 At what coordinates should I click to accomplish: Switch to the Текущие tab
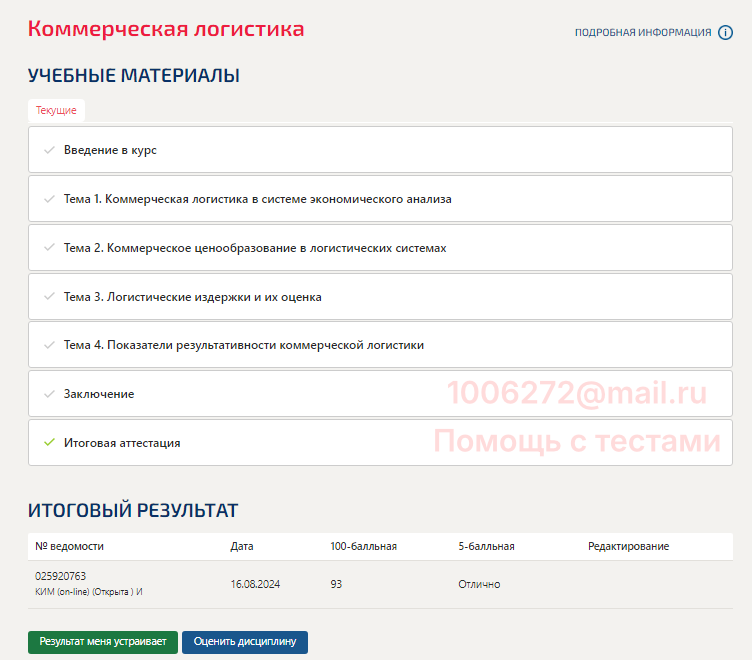pos(56,111)
